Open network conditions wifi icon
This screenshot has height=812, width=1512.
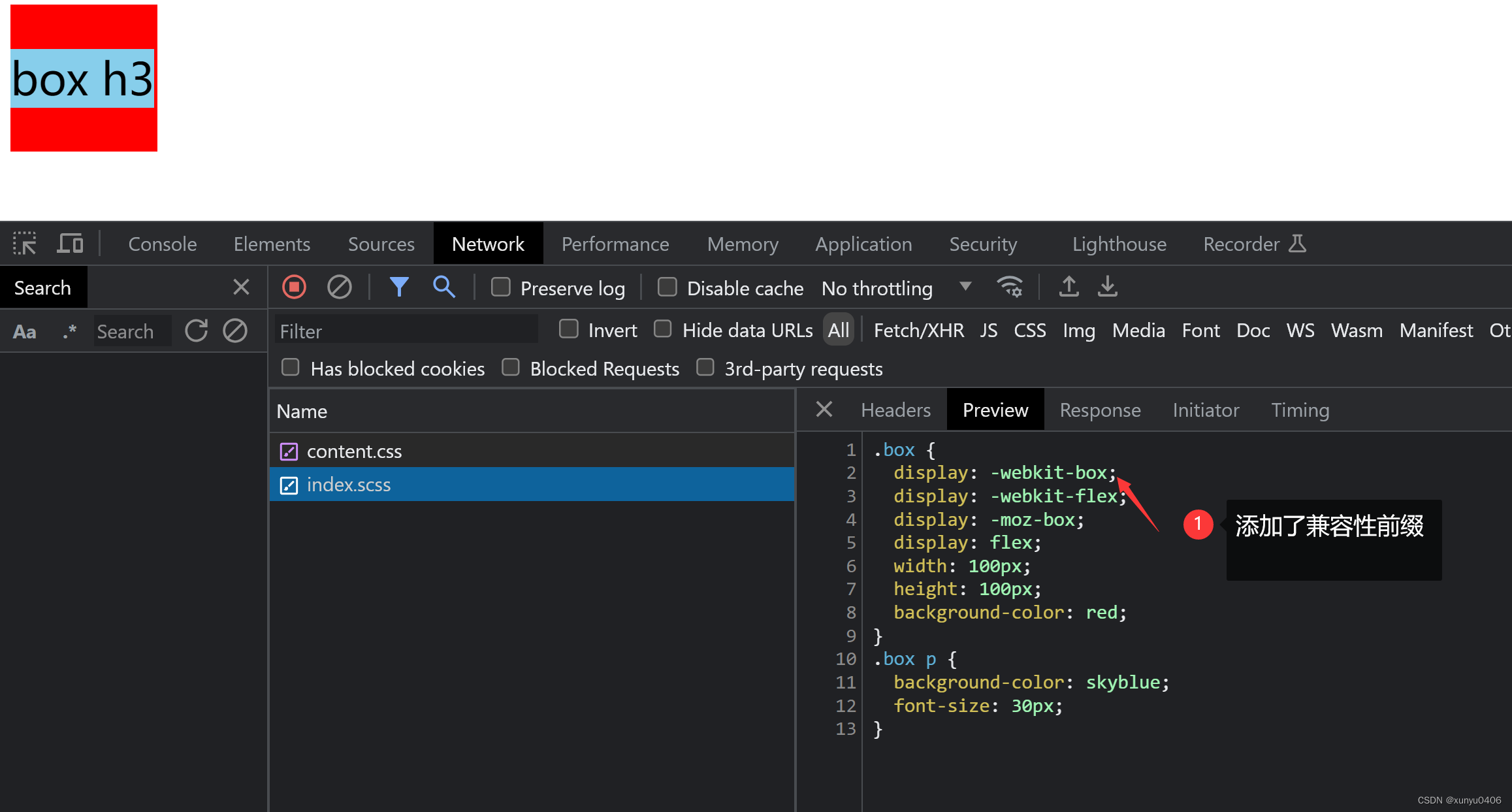point(1010,287)
